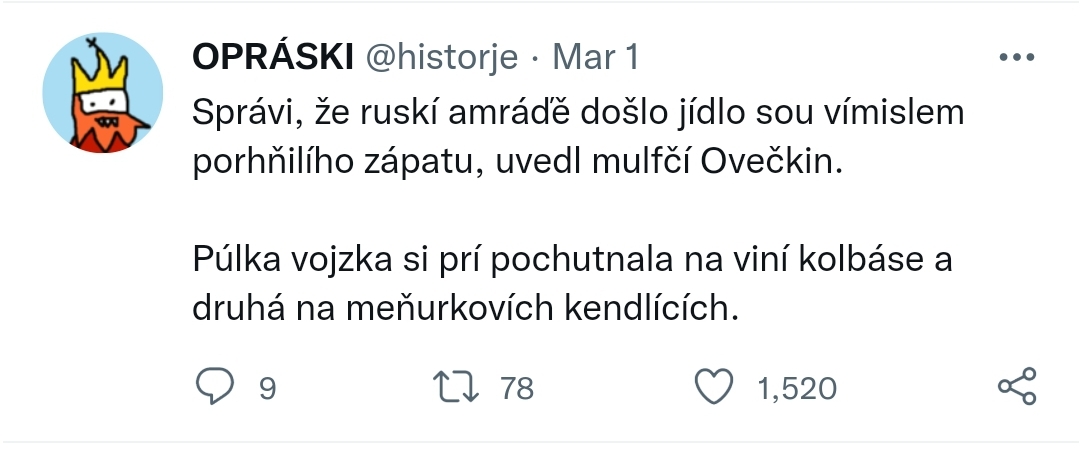The height and width of the screenshot is (453, 1080).
Task: Click the OPRÁSKI display name
Action: point(271,58)
